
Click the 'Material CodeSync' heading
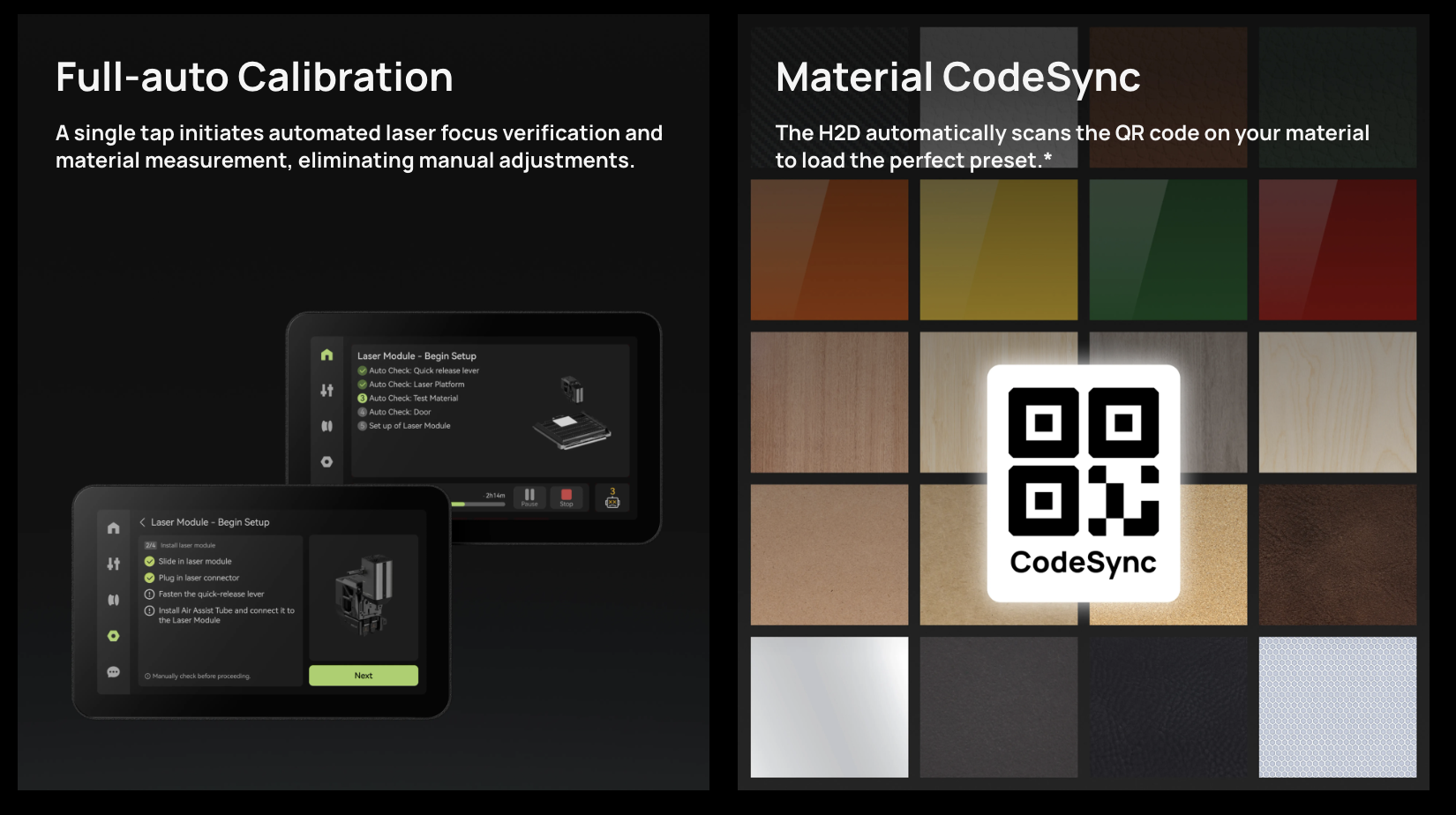pyautogui.click(x=958, y=78)
